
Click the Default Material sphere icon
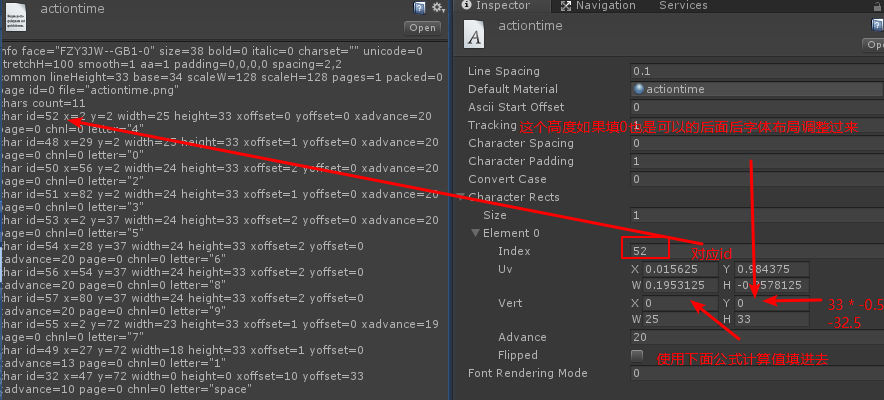pos(639,90)
